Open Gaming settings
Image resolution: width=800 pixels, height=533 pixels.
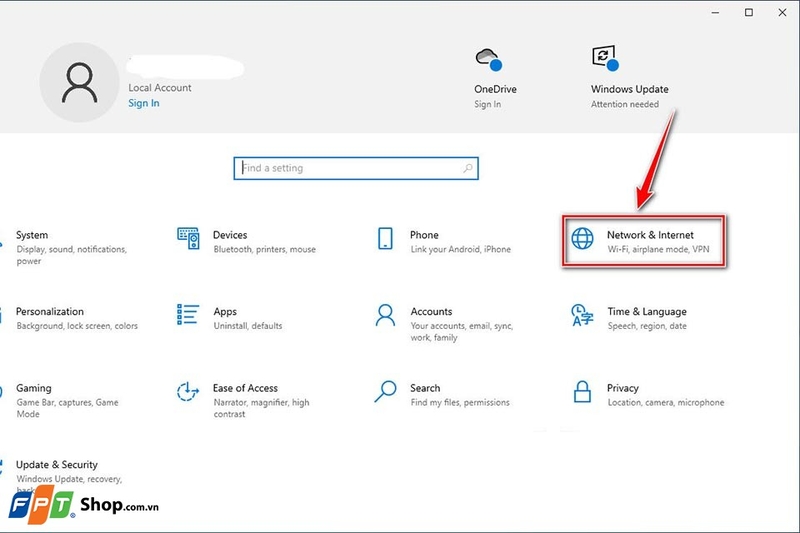[66, 400]
